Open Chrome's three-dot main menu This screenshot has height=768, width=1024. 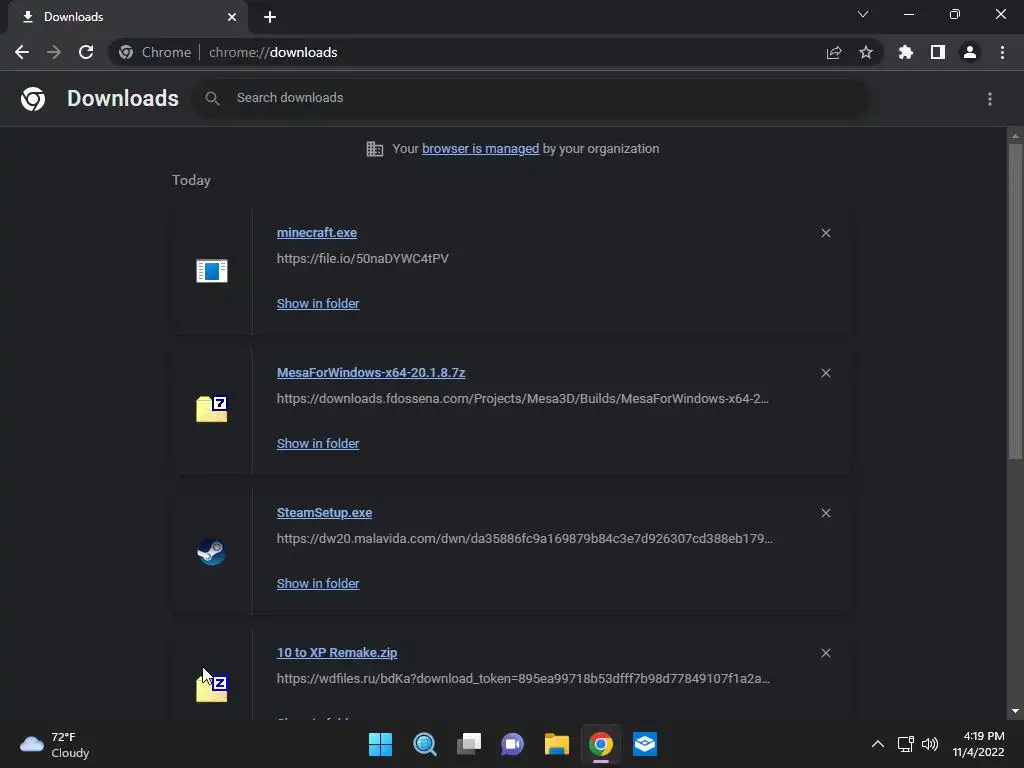coord(1002,52)
